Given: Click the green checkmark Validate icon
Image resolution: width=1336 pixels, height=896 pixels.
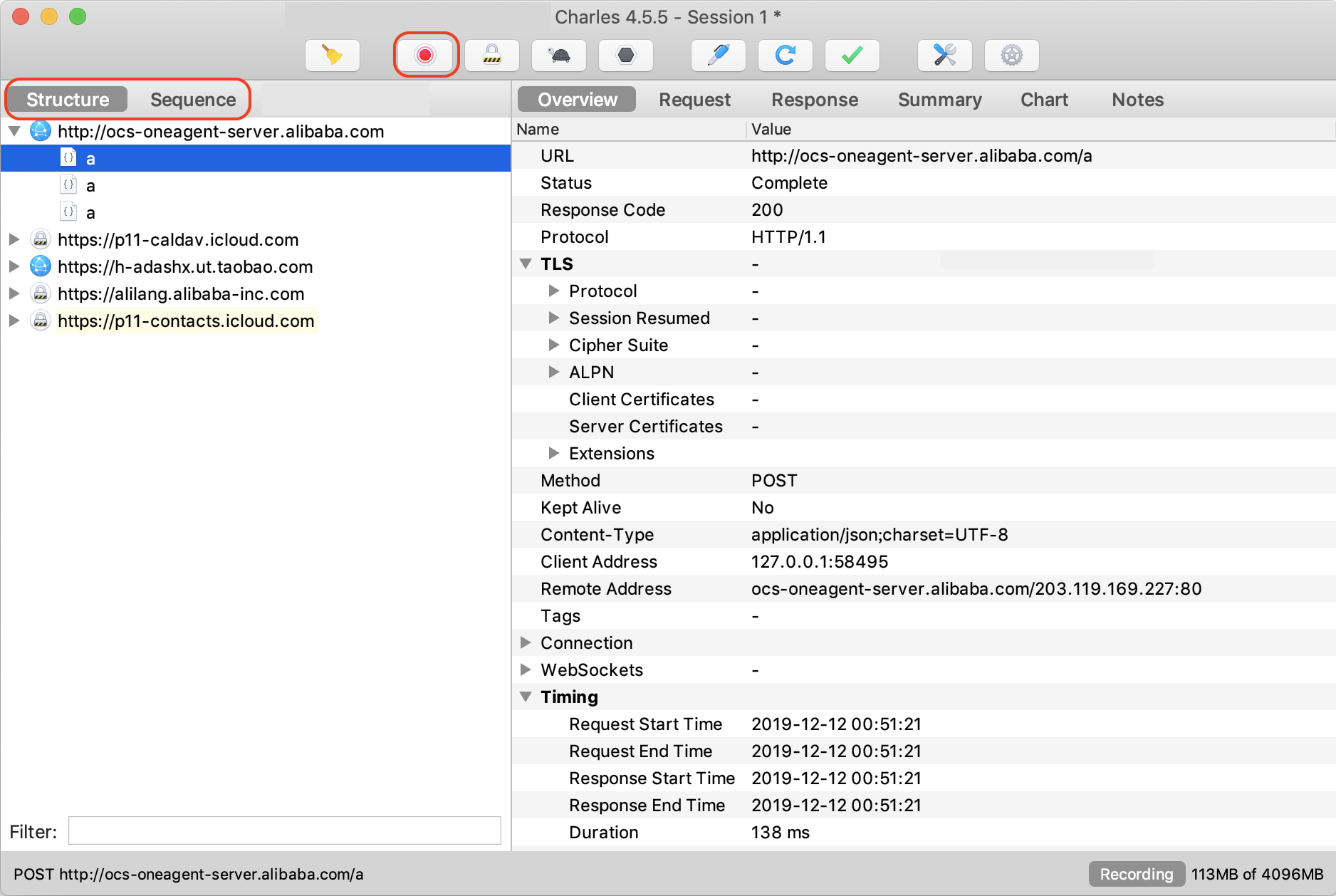Looking at the screenshot, I should (x=852, y=55).
